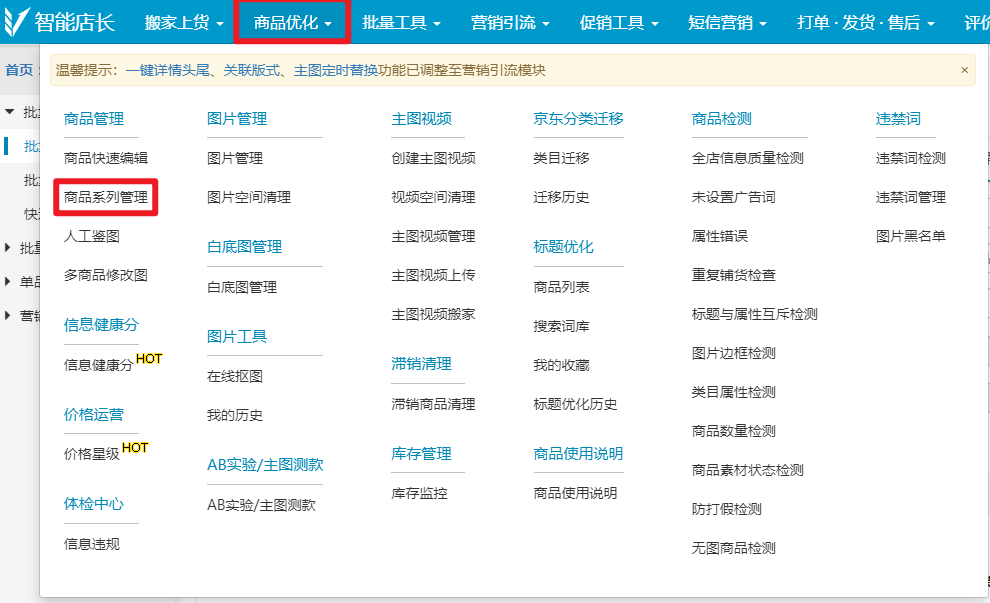
Task: Open the 促销工具 menu
Action: click(618, 22)
